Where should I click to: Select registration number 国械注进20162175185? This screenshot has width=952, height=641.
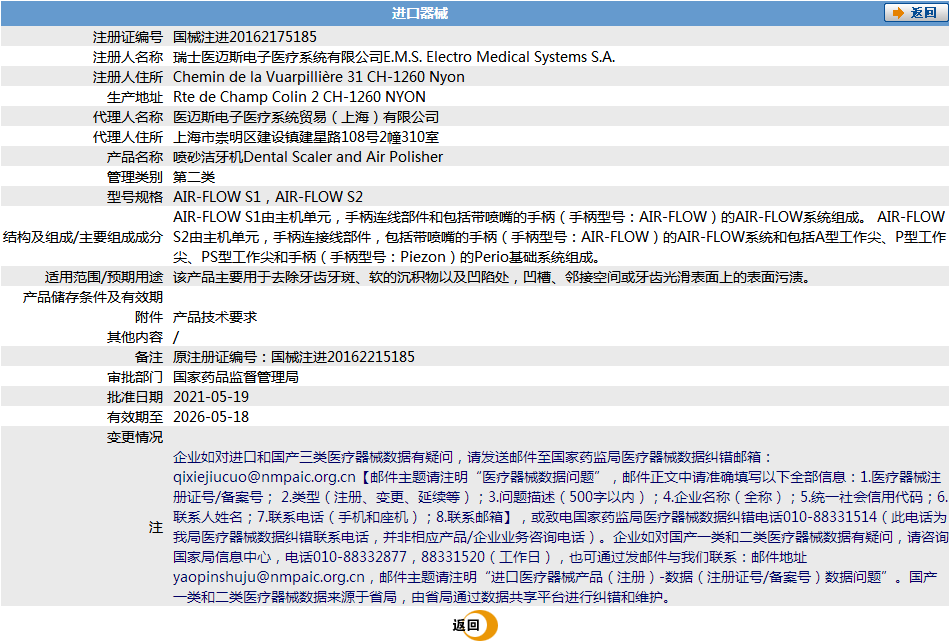pos(245,37)
